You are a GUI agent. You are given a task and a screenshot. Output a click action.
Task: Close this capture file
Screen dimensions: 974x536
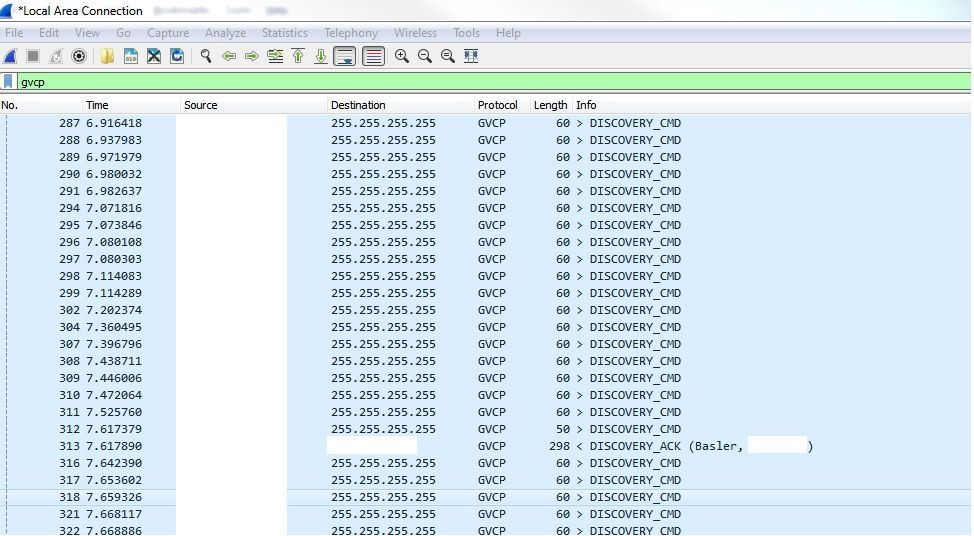tap(153, 57)
